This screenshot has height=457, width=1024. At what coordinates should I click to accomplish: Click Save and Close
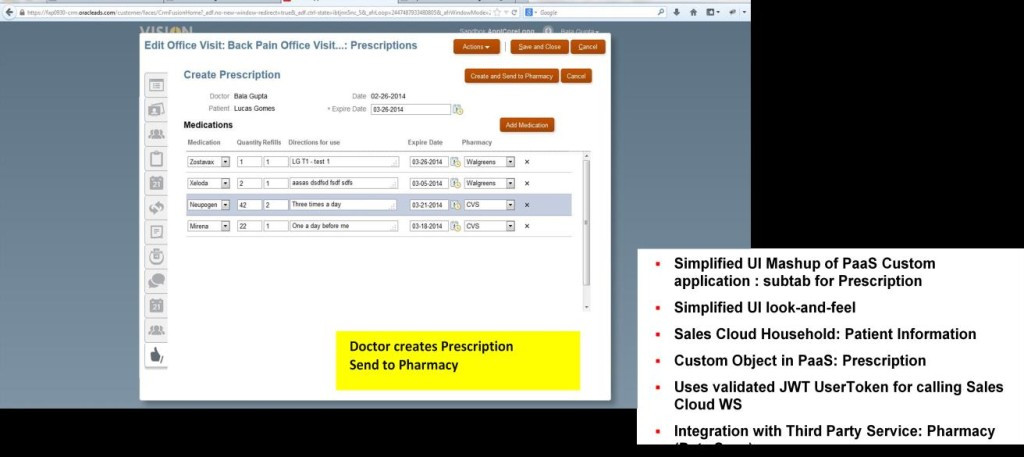pos(539,47)
